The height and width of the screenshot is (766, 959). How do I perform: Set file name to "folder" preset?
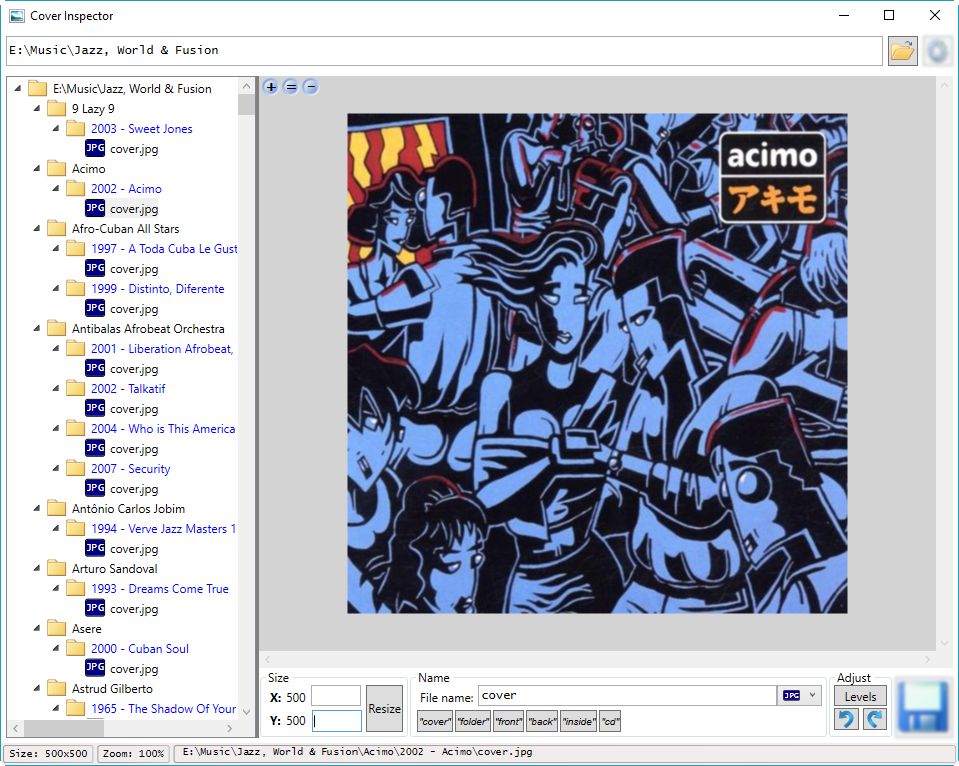pos(473,721)
